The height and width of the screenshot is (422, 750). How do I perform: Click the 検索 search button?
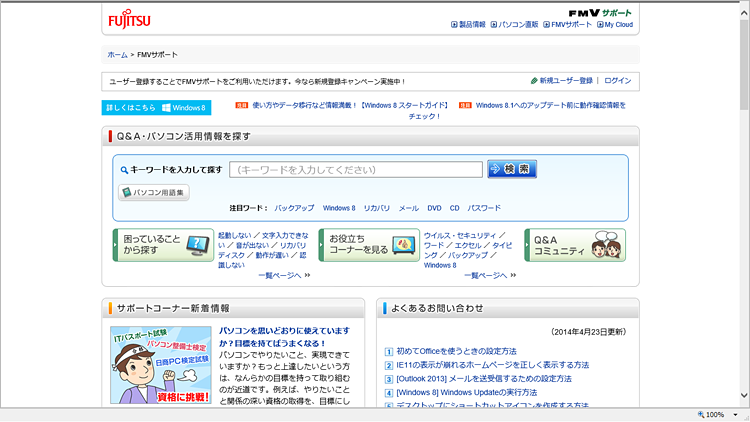(512, 169)
